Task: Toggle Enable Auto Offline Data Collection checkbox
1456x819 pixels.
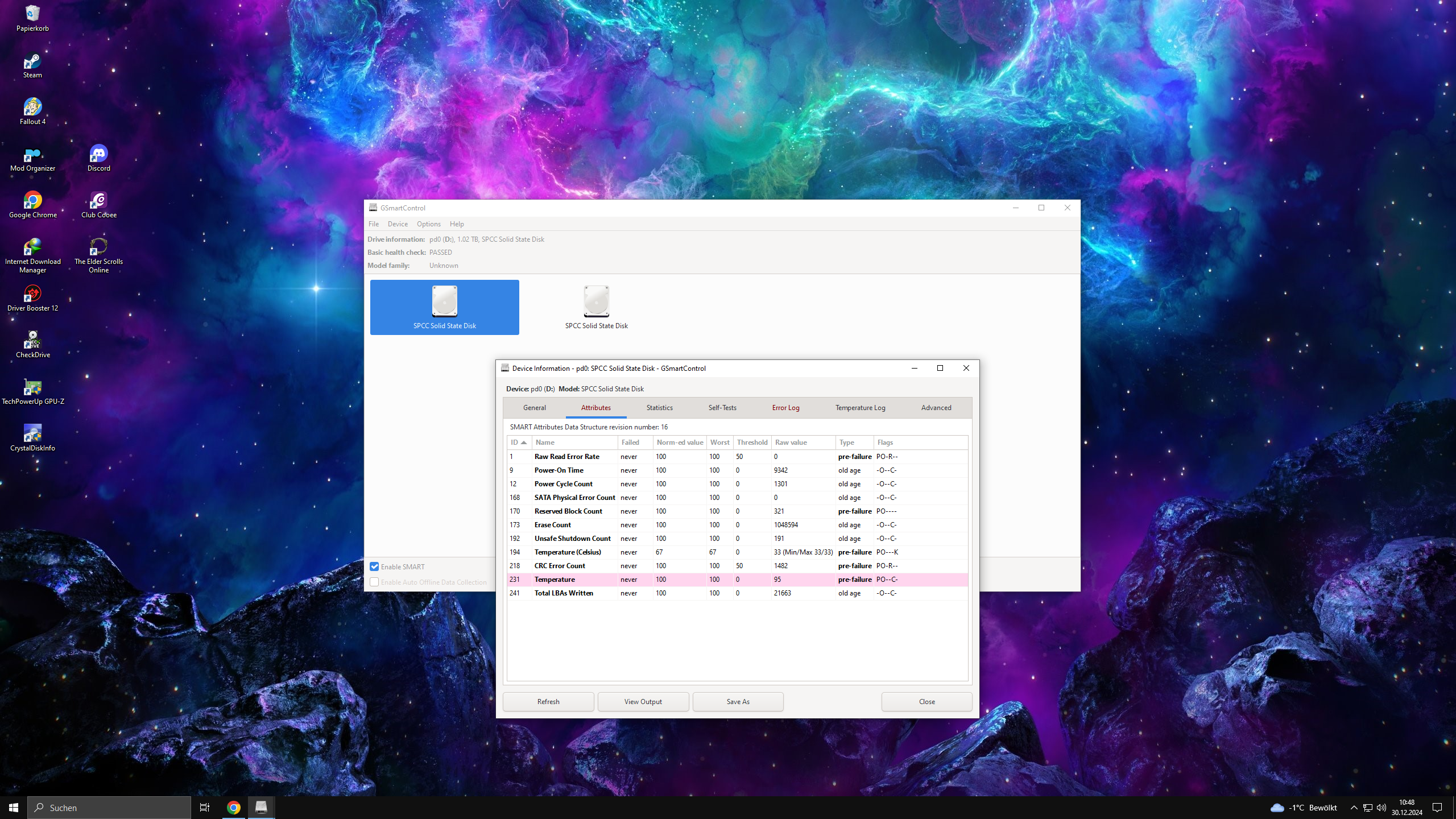Action: click(374, 582)
